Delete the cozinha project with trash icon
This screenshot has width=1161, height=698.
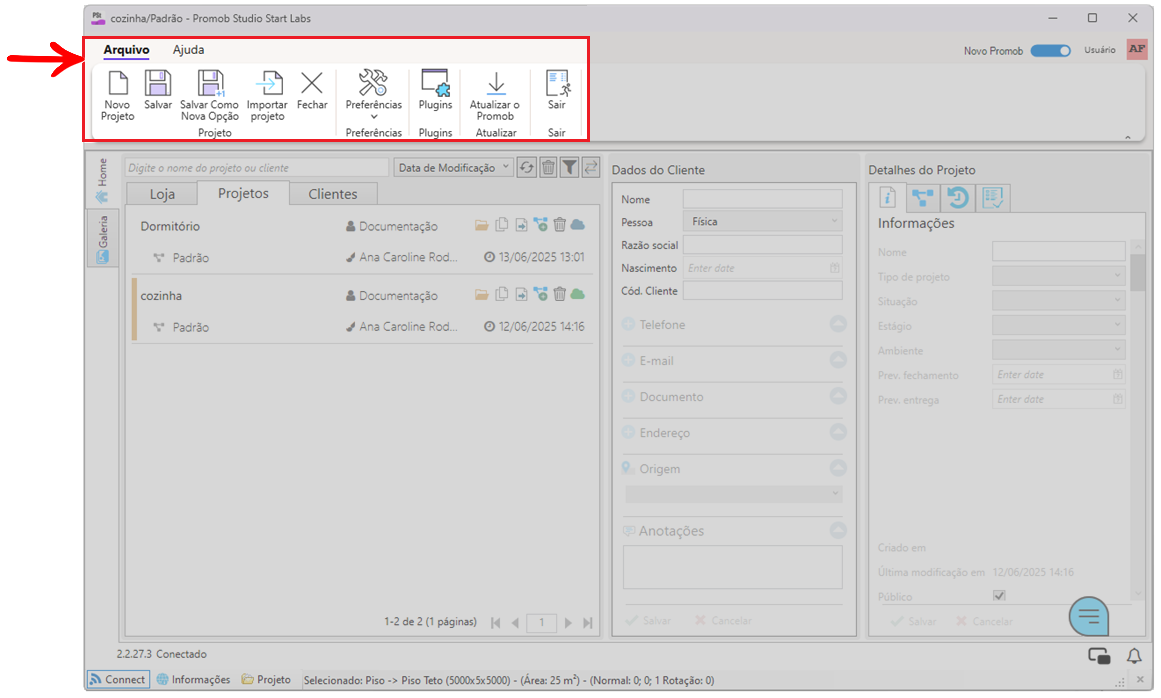560,294
